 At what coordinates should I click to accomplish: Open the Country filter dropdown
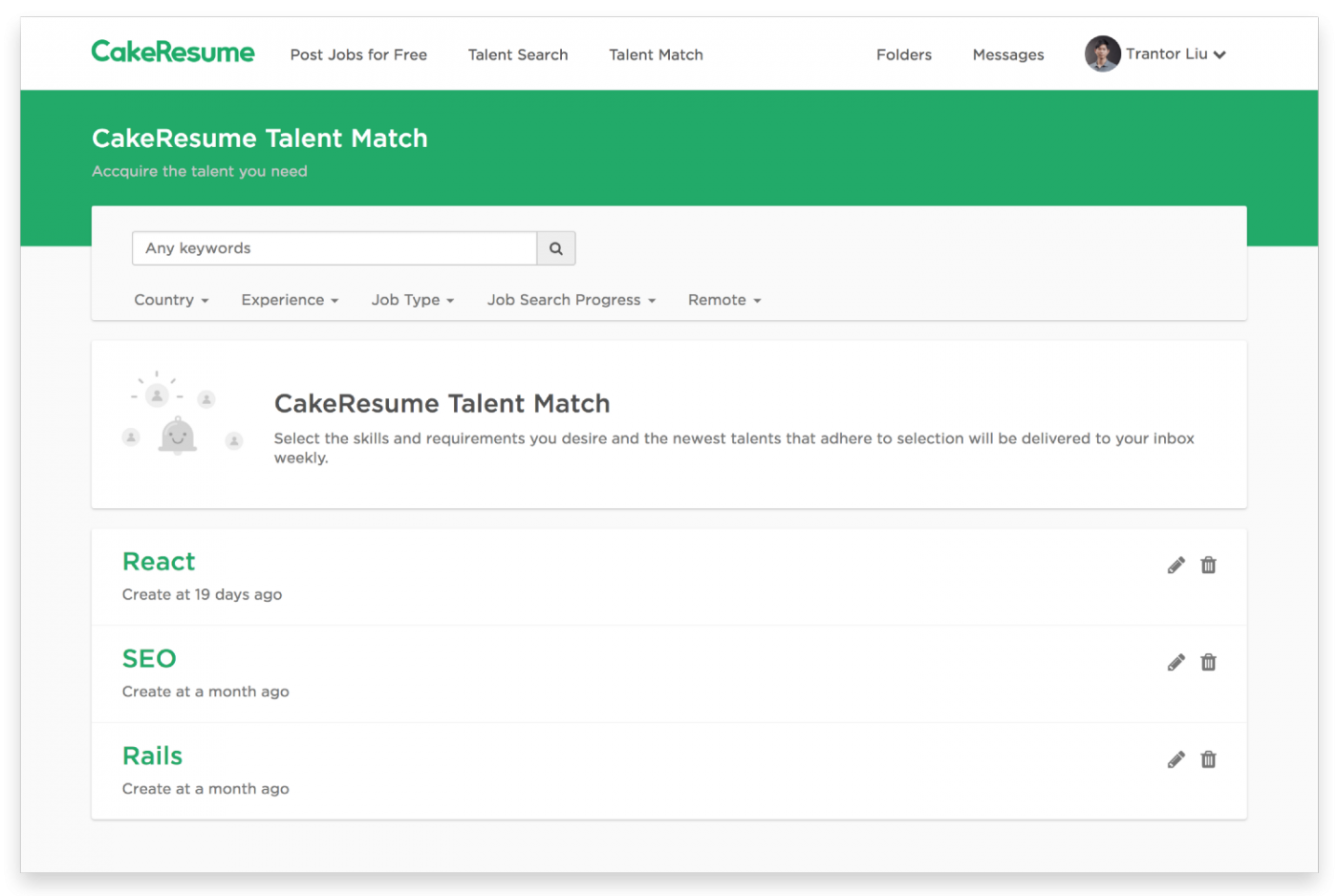coord(171,300)
